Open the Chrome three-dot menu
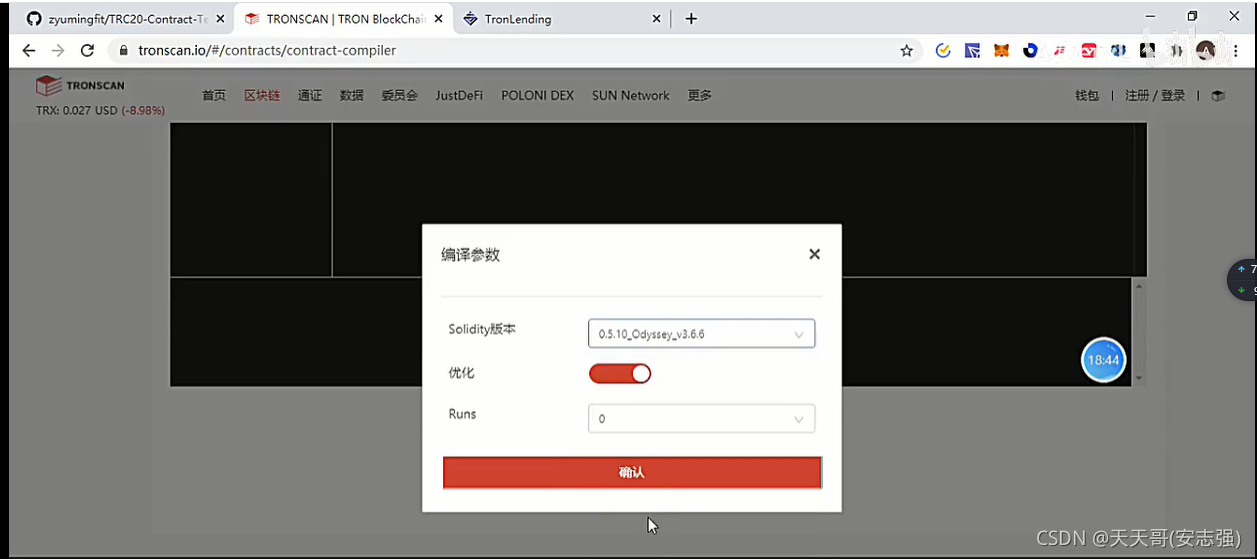Screen dimensions: 1257x559 click(1235, 50)
